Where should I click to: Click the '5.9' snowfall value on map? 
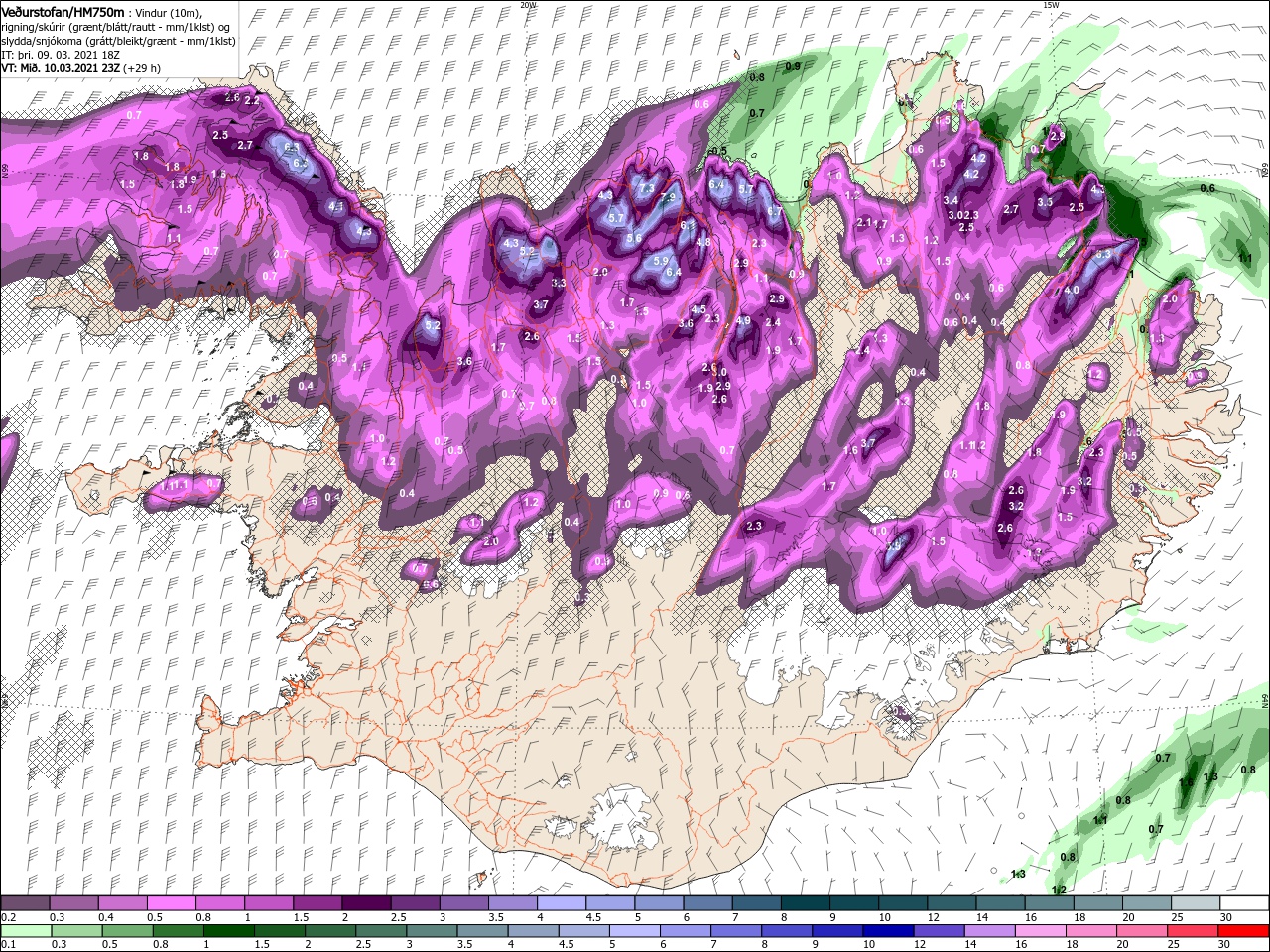(x=660, y=261)
